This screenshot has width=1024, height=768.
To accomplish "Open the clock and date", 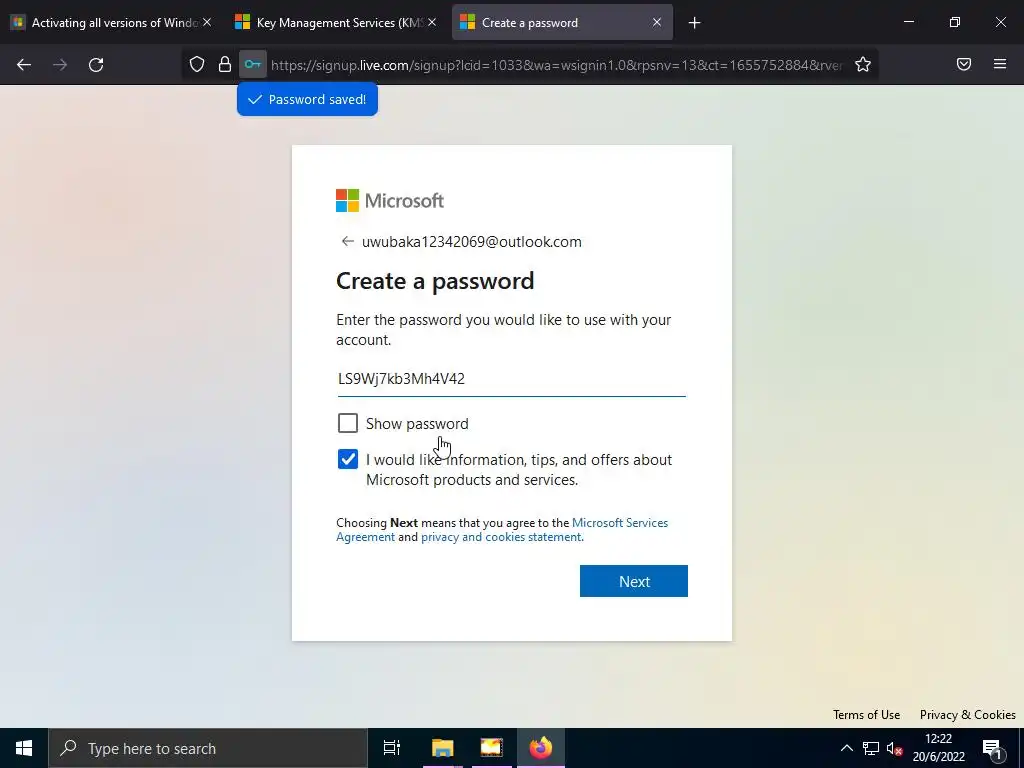I will [938, 748].
